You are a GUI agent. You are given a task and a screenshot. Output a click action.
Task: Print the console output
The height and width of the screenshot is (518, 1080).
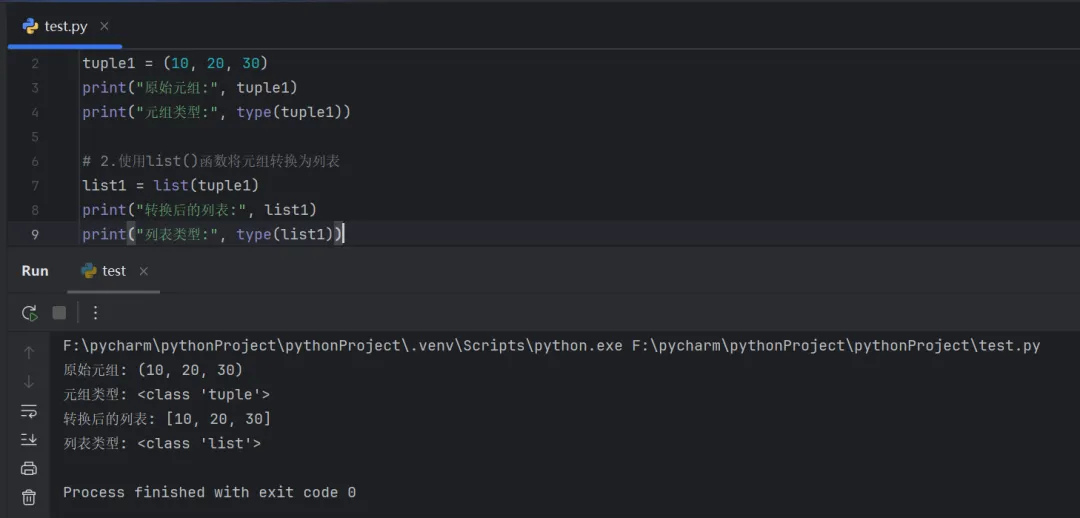29,468
